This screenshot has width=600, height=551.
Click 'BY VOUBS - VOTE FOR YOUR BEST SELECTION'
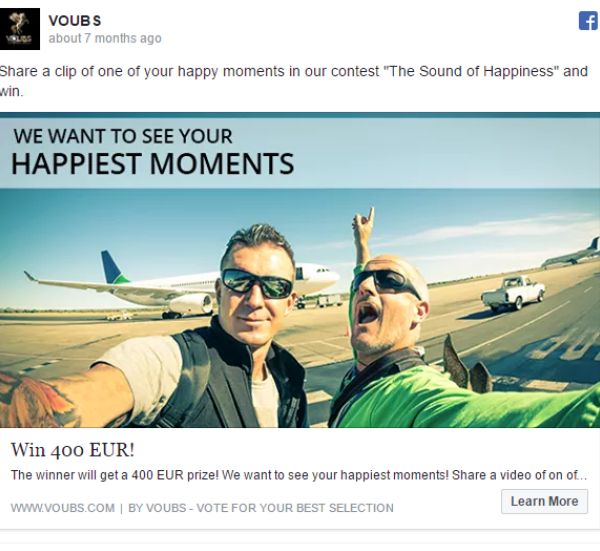261,508
